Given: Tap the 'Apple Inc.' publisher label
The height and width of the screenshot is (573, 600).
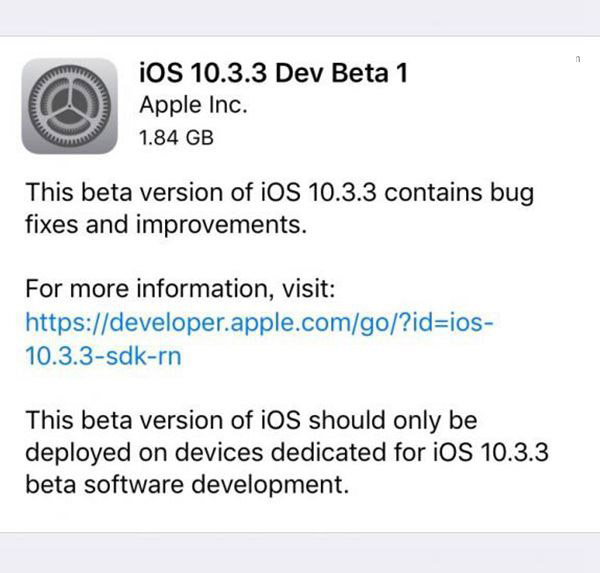Looking at the screenshot, I should point(193,105).
